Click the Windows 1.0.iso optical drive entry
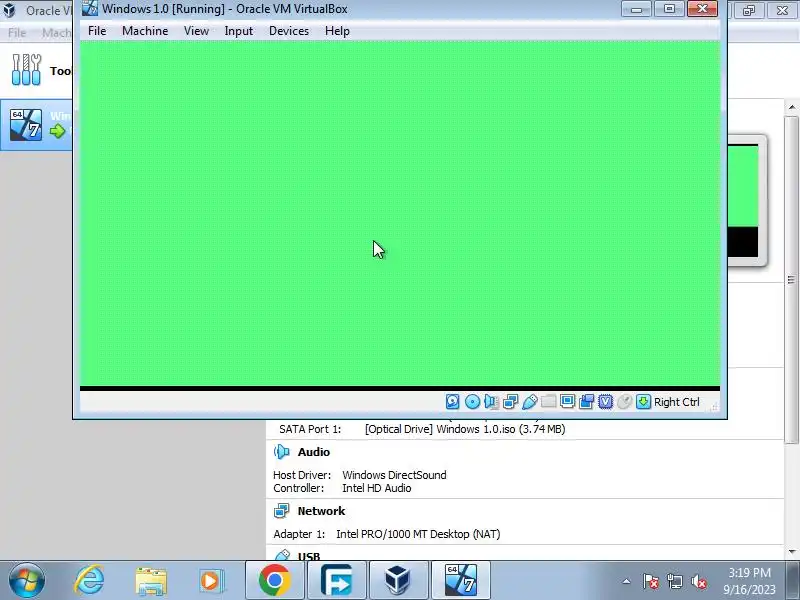 [x=465, y=429]
